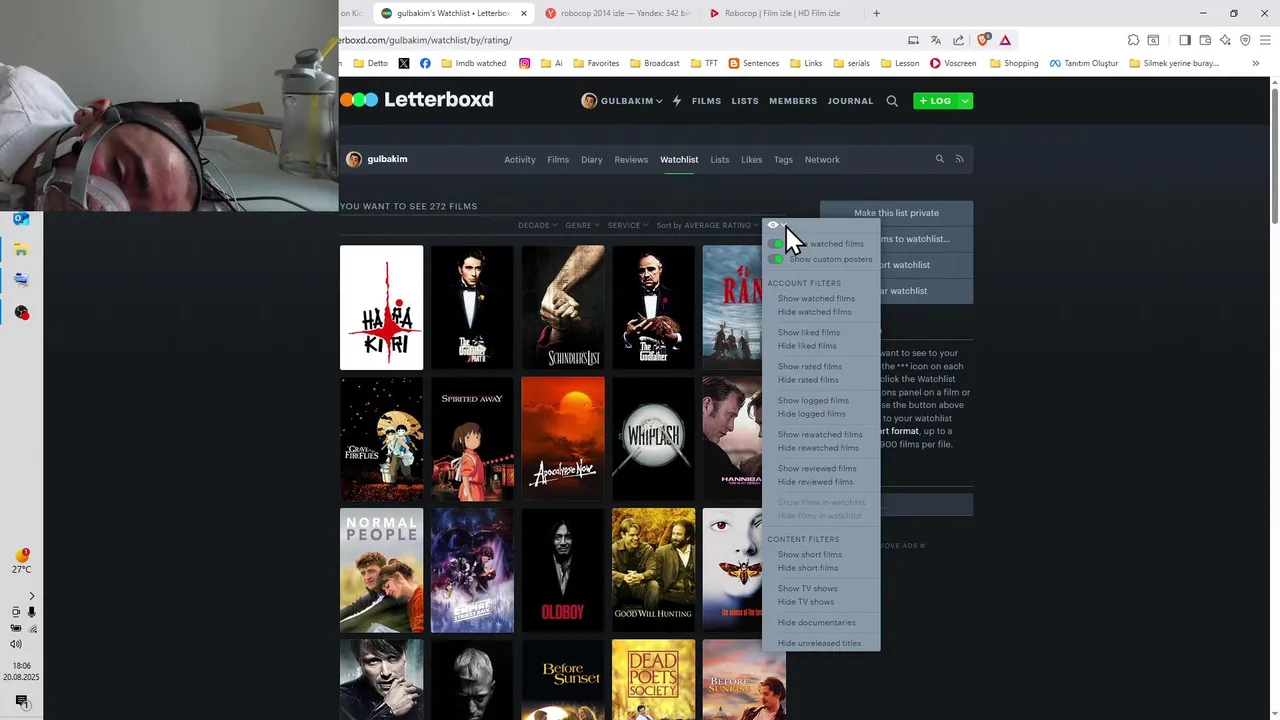1280x720 pixels.
Task: Select Show reviewed films filter
Action: point(817,469)
